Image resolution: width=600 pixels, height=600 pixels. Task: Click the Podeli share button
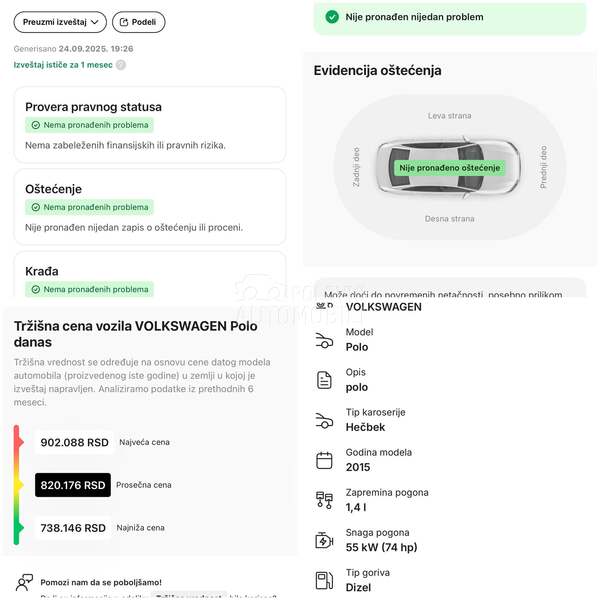pos(138,22)
